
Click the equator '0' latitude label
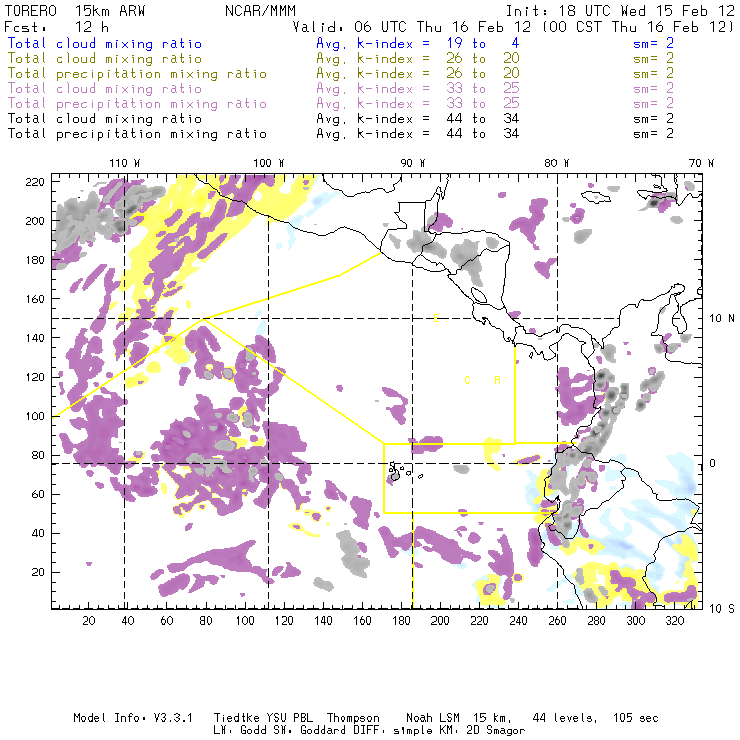tap(714, 463)
